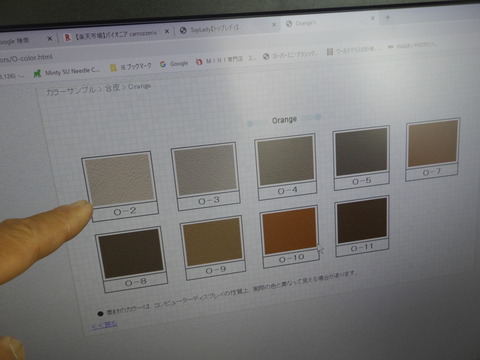Select the O-7 tan swatch
Viewport: 480px width, 360px height.
pyautogui.click(x=433, y=143)
